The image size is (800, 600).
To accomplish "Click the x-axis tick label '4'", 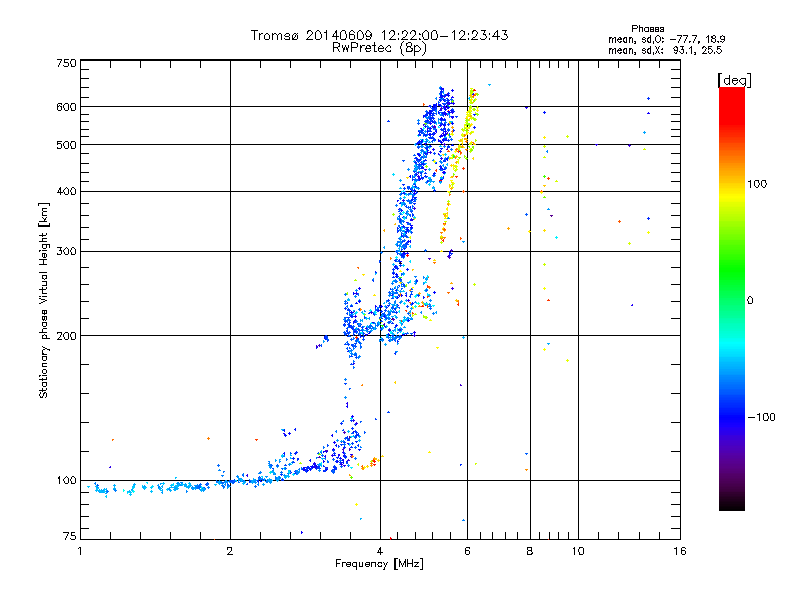I will point(380,551).
